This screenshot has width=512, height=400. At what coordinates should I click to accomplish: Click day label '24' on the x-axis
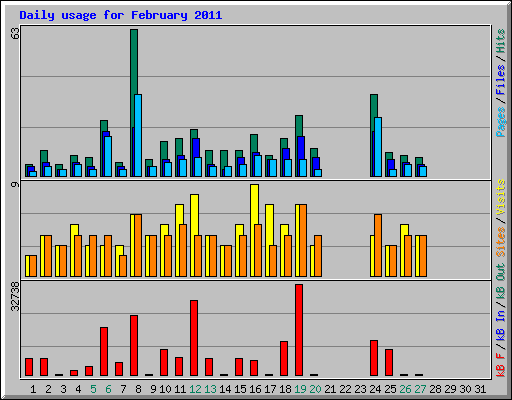click(x=375, y=389)
